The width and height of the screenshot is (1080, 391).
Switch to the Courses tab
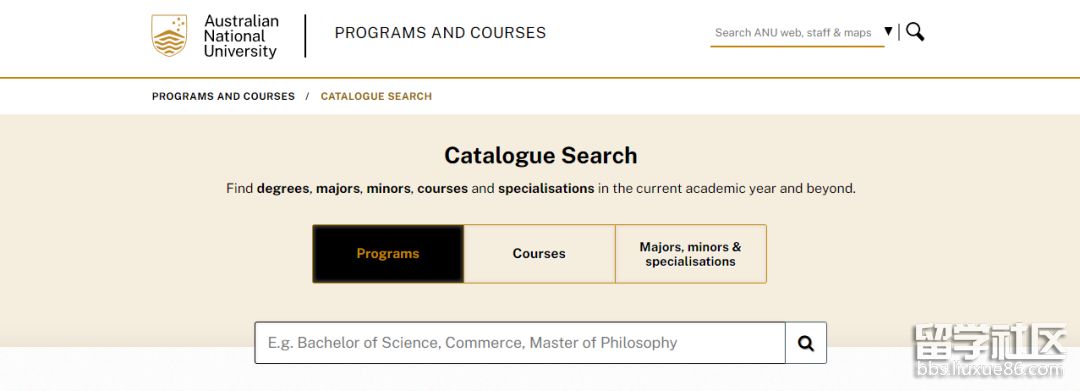tap(539, 253)
